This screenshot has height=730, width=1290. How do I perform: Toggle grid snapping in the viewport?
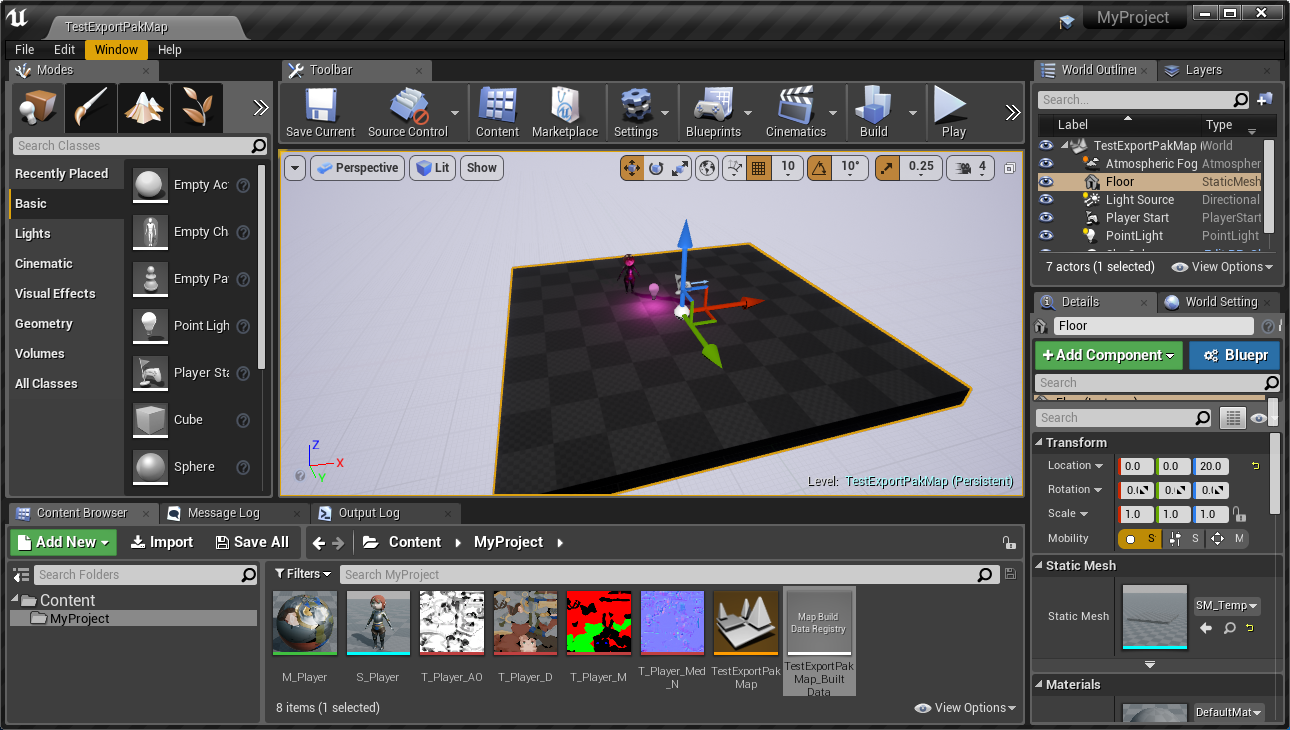pyautogui.click(x=758, y=168)
